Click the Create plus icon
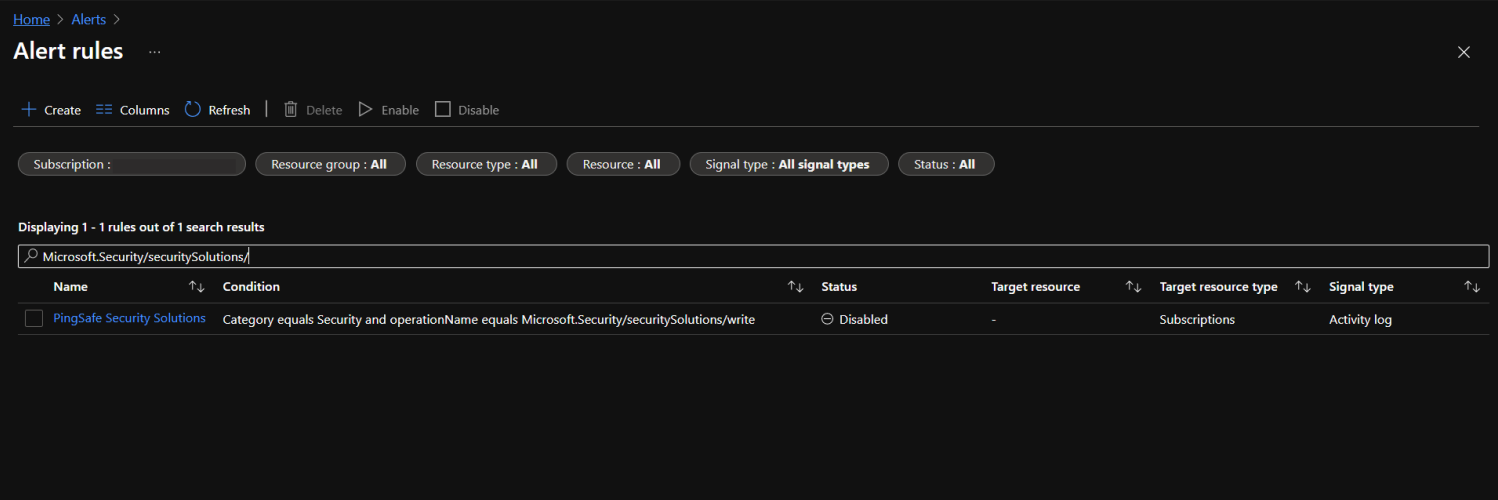 click(x=29, y=110)
